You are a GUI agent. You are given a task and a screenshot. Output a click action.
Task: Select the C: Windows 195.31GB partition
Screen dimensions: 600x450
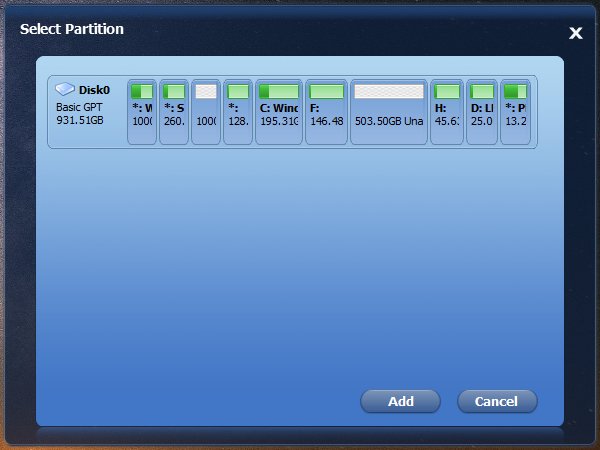[279, 112]
